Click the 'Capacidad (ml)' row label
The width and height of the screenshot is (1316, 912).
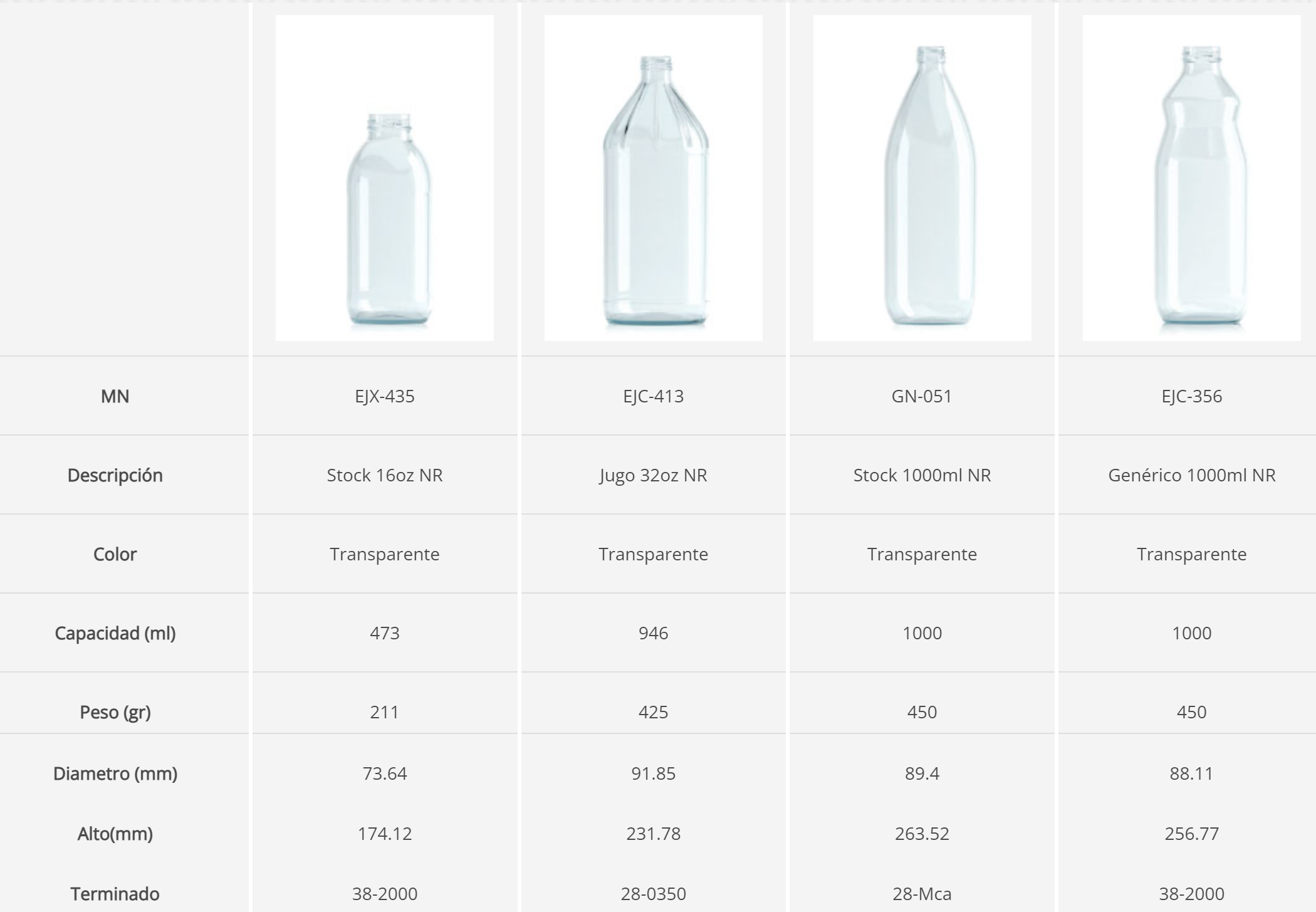tap(115, 633)
